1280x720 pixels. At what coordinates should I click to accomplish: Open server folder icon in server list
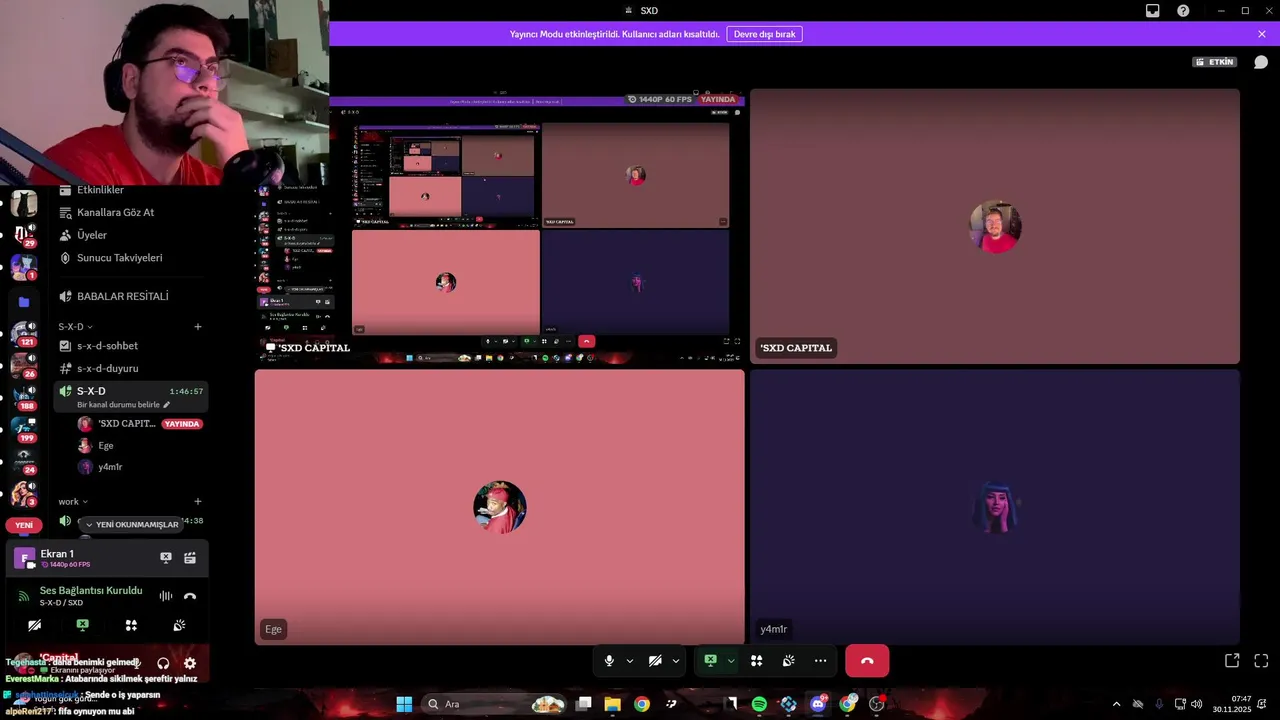click(x=24, y=302)
